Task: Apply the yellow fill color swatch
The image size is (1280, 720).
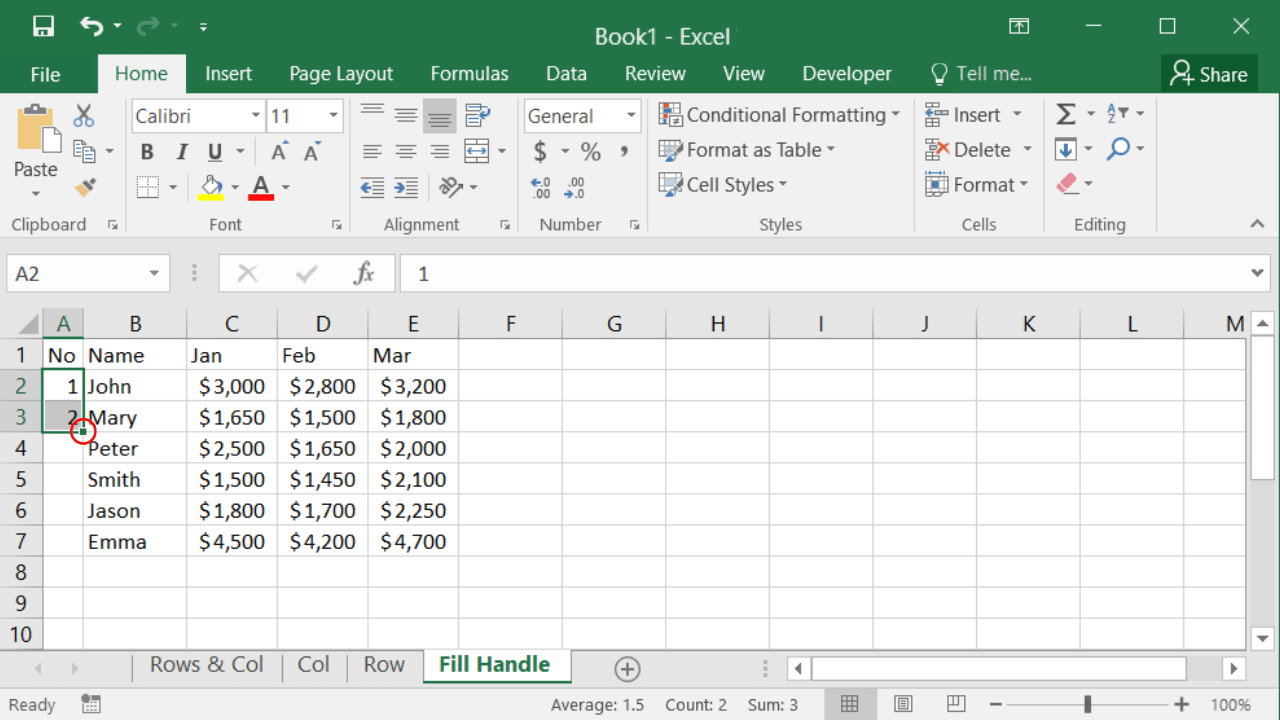Action: pos(211,187)
